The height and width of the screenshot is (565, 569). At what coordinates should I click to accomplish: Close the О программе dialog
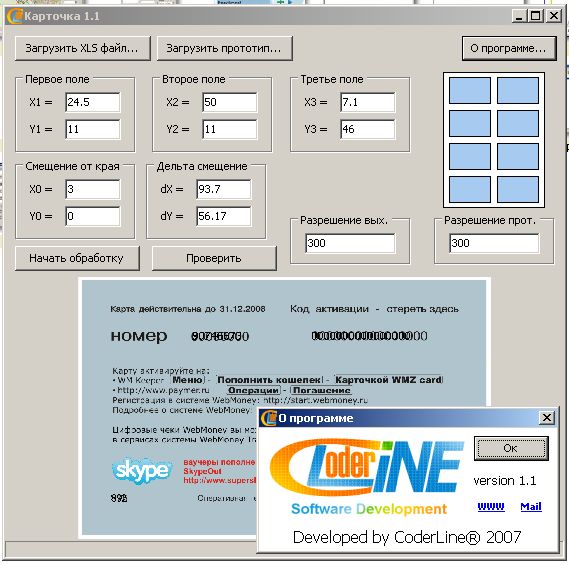pyautogui.click(x=547, y=418)
